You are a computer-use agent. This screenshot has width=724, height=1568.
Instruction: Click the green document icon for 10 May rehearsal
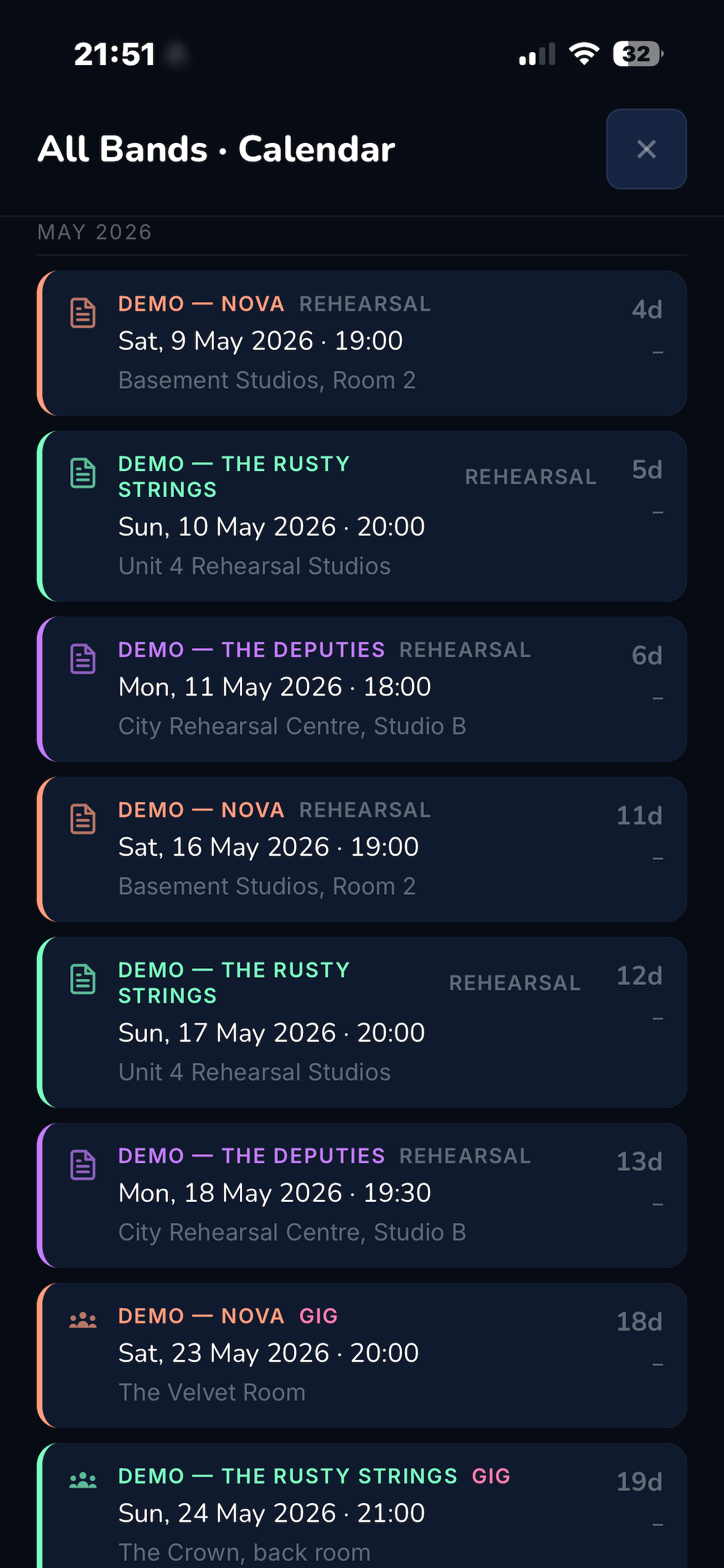[x=83, y=473]
